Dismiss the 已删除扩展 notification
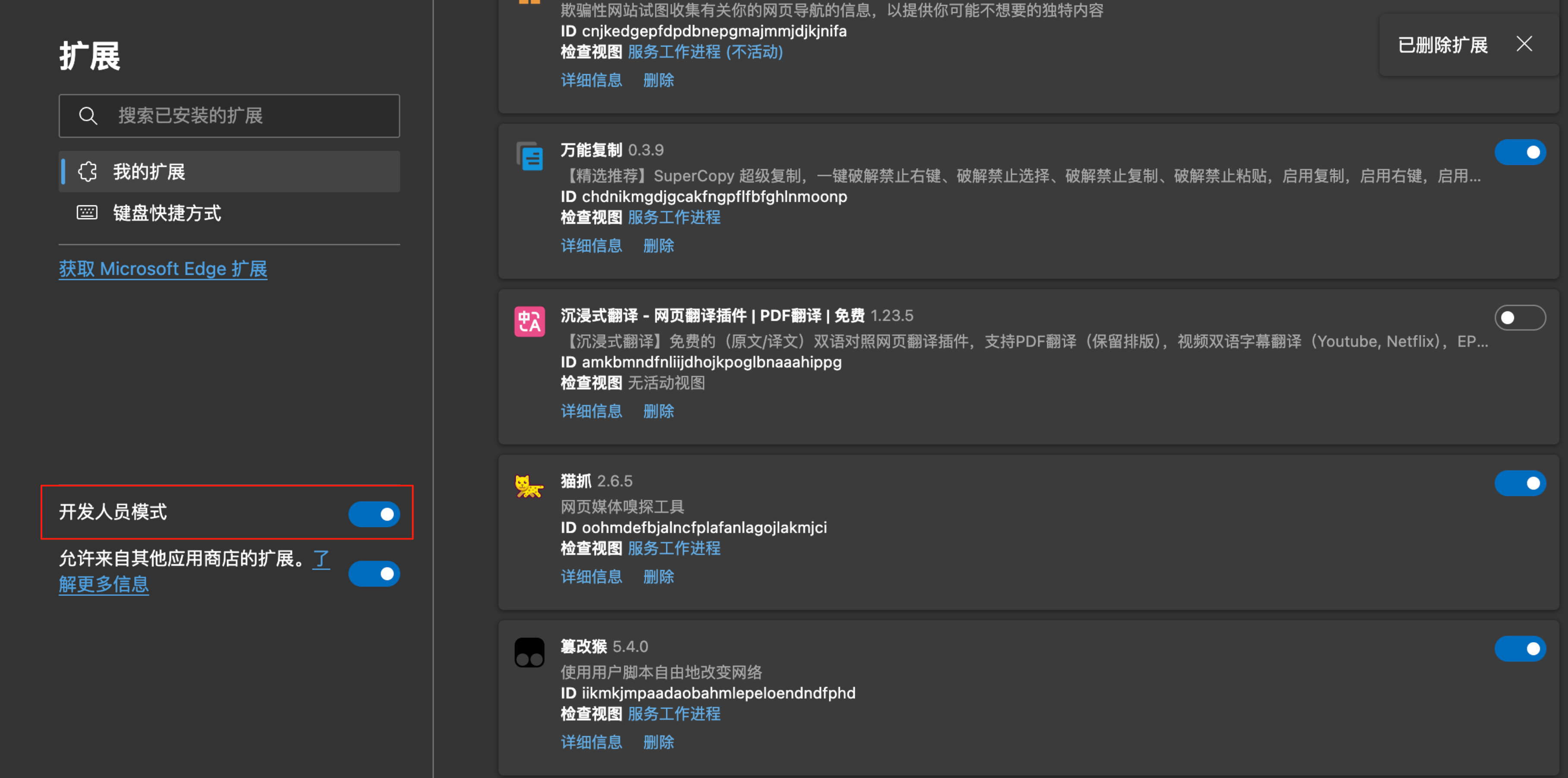The height and width of the screenshot is (778, 1568). [1524, 44]
